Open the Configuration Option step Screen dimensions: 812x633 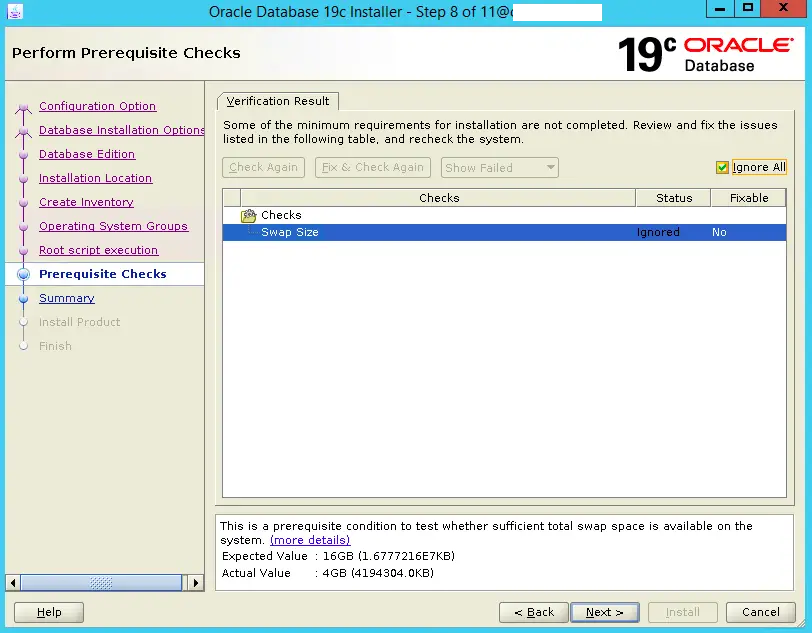click(x=97, y=106)
